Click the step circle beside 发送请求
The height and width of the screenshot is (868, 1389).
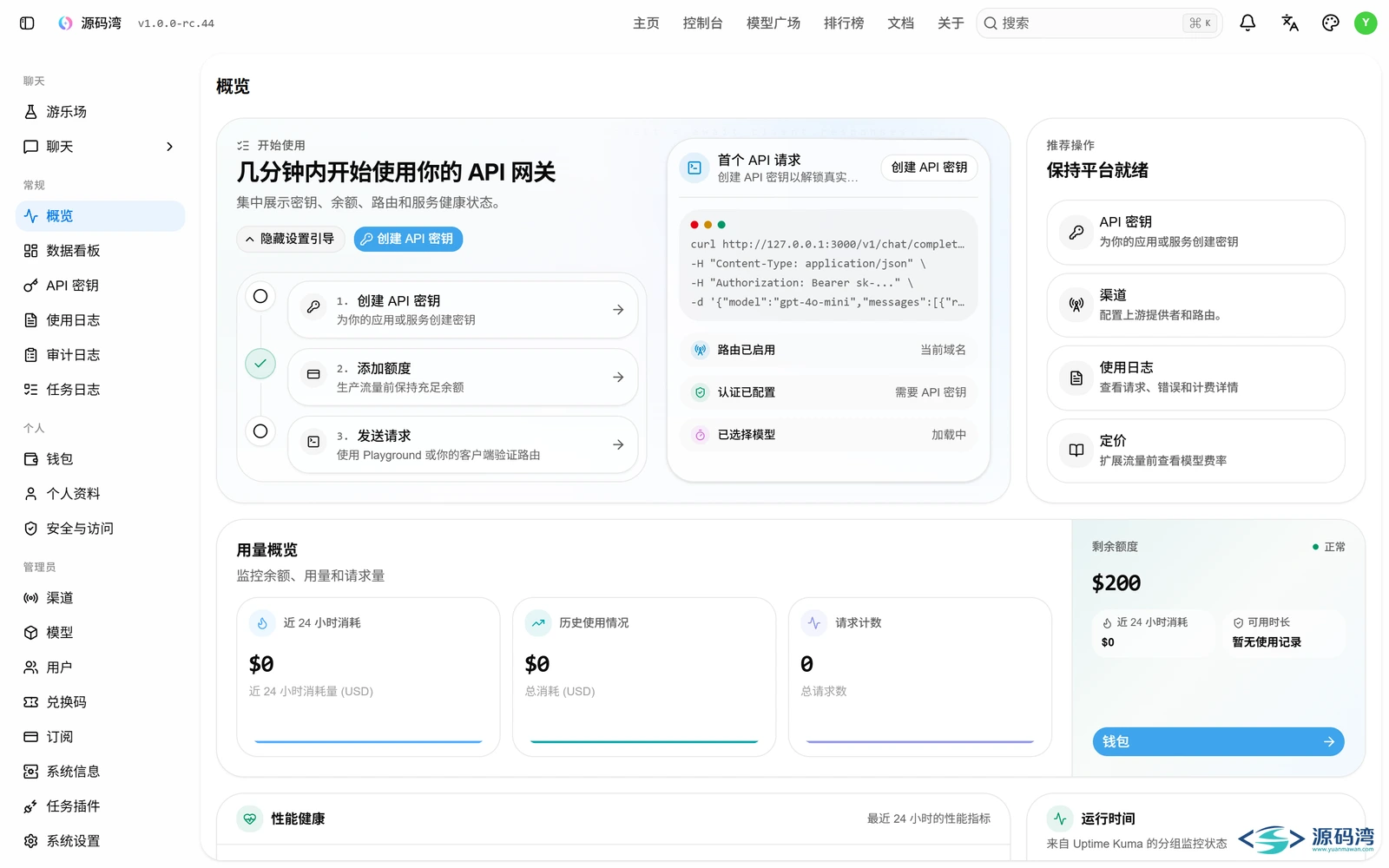click(260, 431)
